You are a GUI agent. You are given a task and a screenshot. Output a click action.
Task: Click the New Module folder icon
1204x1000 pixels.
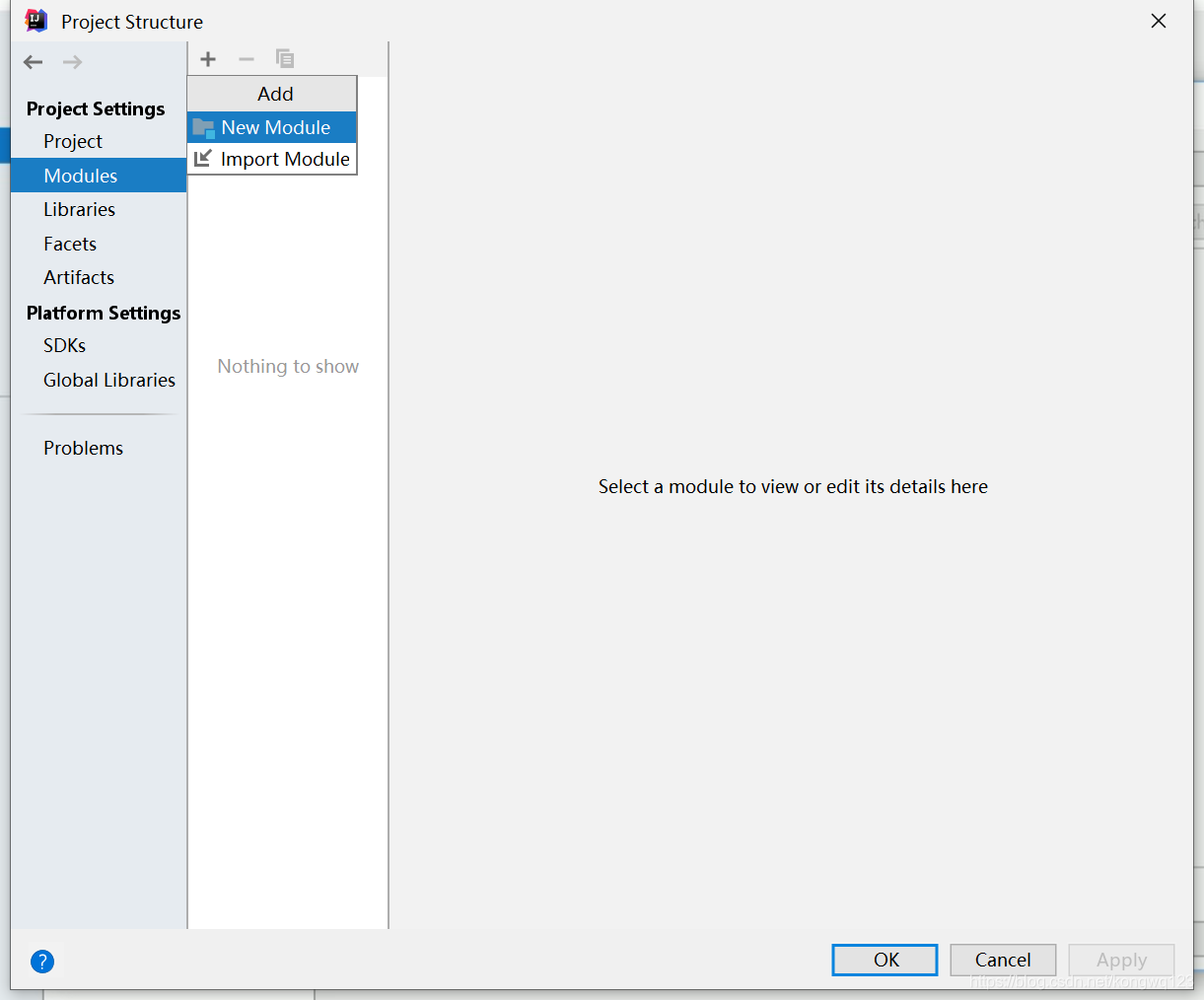coord(204,127)
